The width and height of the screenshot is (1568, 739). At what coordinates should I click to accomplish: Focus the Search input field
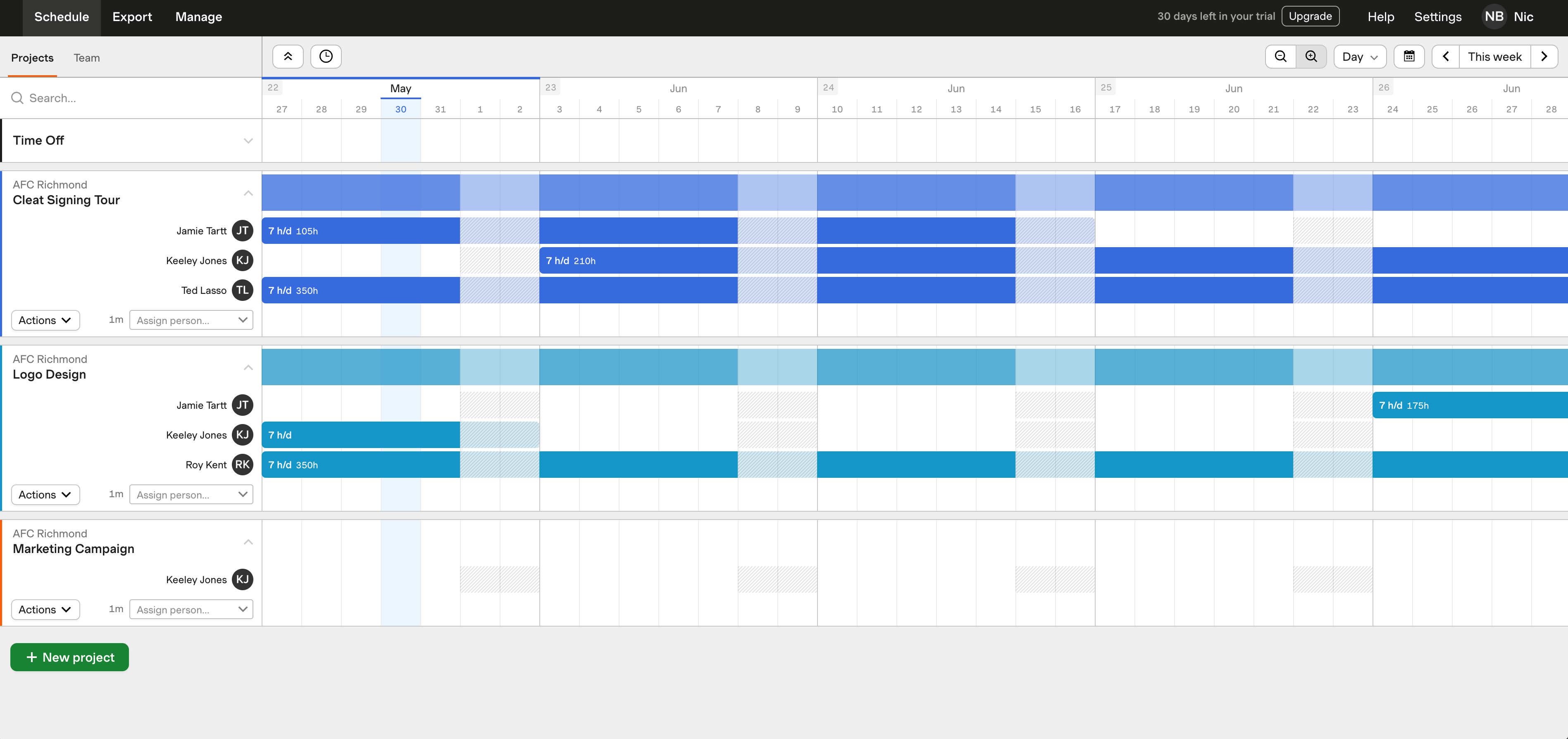[x=131, y=98]
